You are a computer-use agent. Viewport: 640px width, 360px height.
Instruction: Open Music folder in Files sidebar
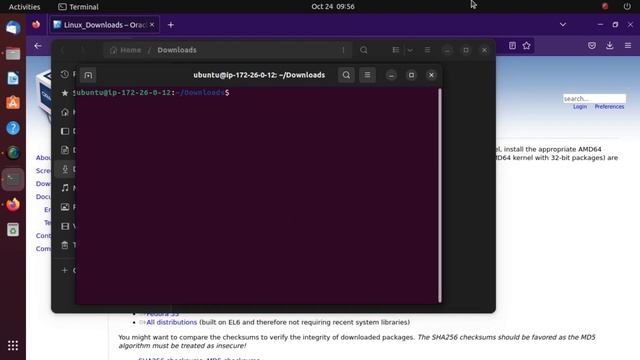click(x=65, y=188)
